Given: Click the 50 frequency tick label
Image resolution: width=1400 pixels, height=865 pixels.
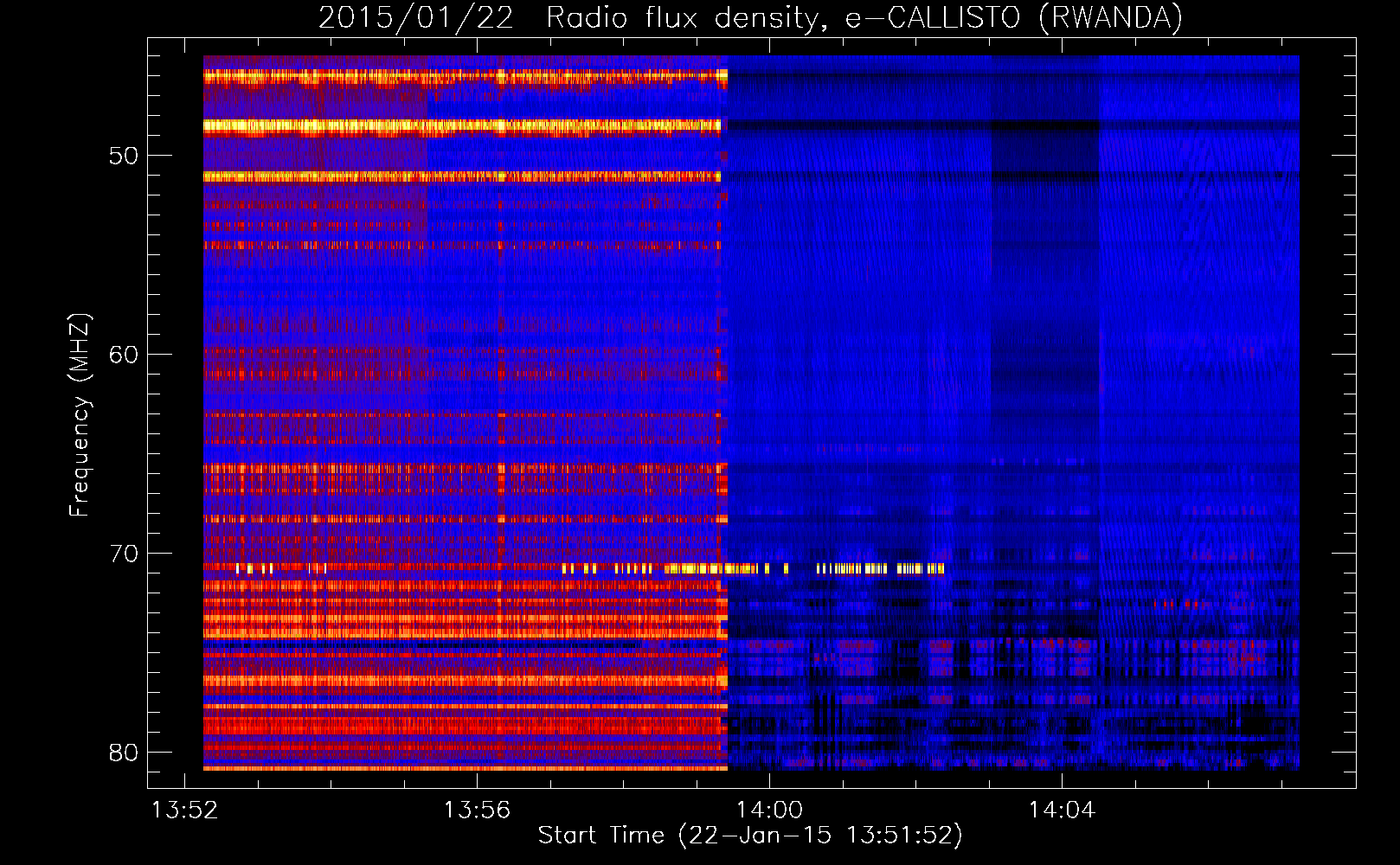Looking at the screenshot, I should (x=124, y=157).
